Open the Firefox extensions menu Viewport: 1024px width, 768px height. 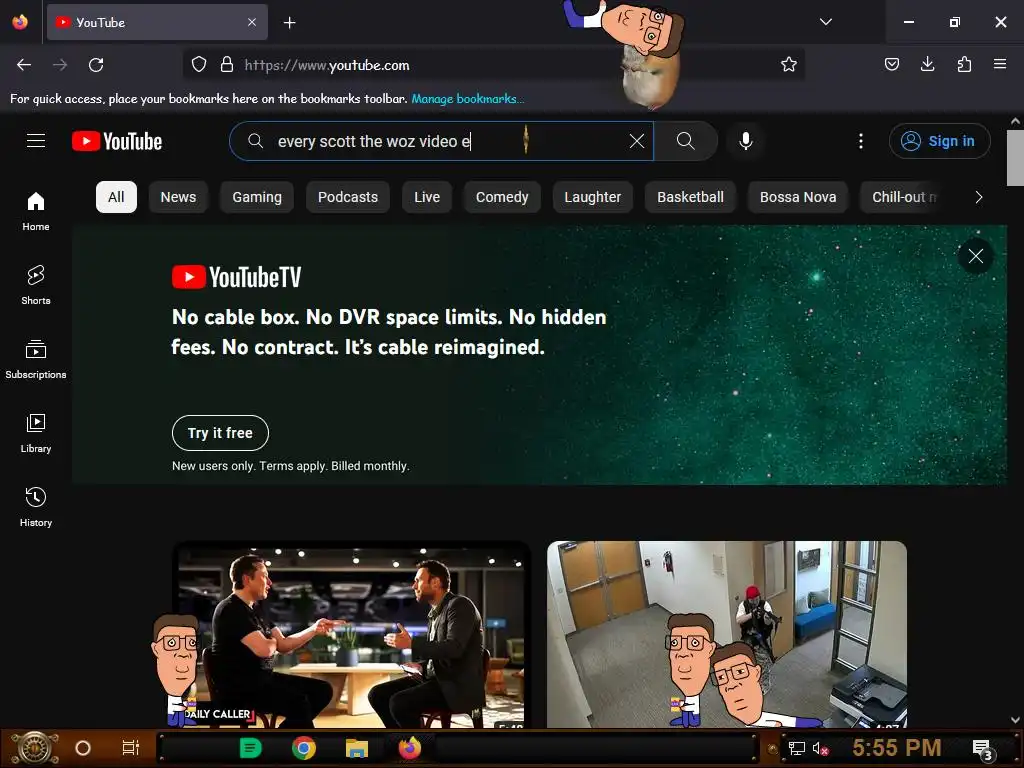(x=964, y=64)
